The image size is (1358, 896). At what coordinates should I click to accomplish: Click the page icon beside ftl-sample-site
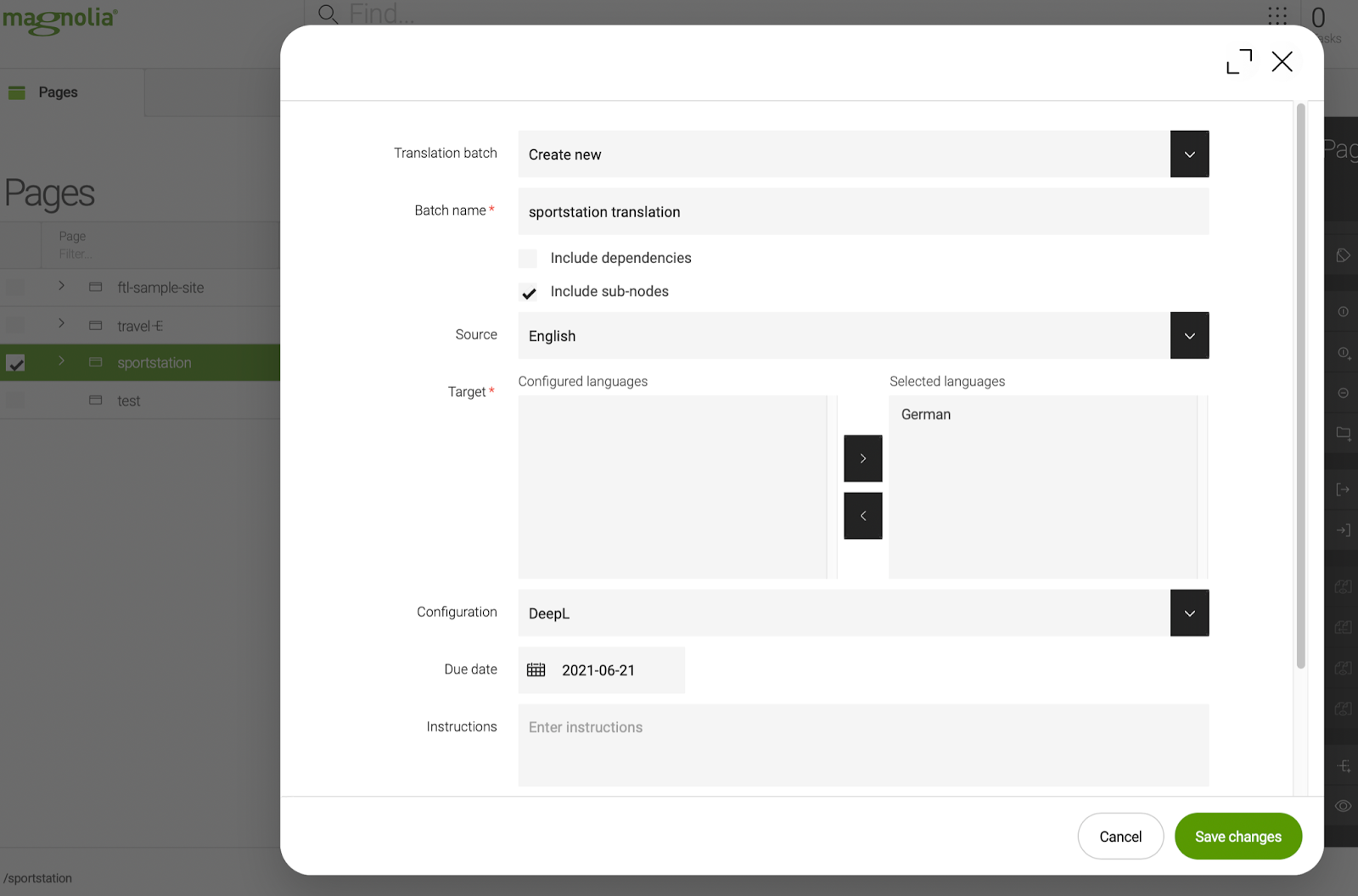[x=96, y=288]
